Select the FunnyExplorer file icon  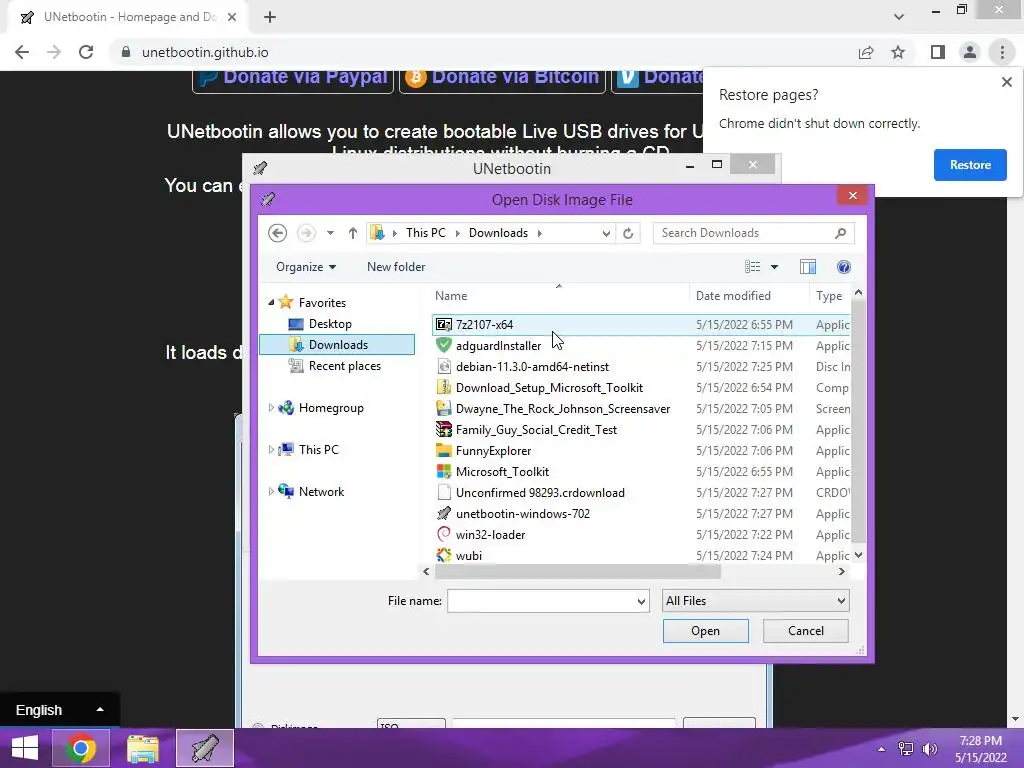point(443,451)
